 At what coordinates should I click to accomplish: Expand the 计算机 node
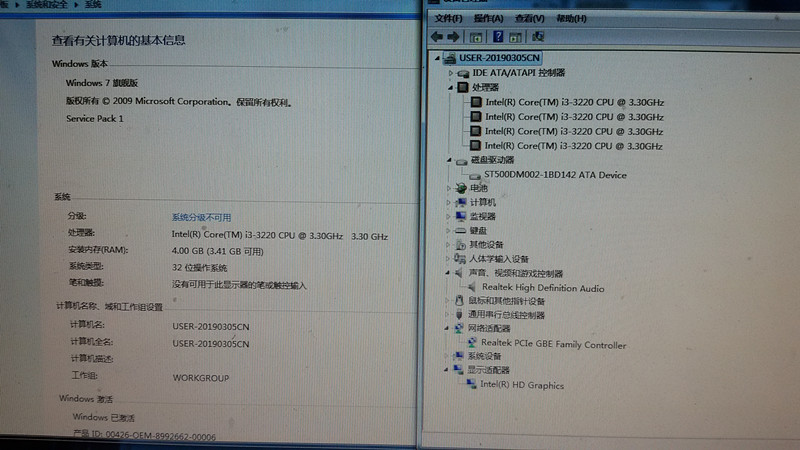pos(449,203)
